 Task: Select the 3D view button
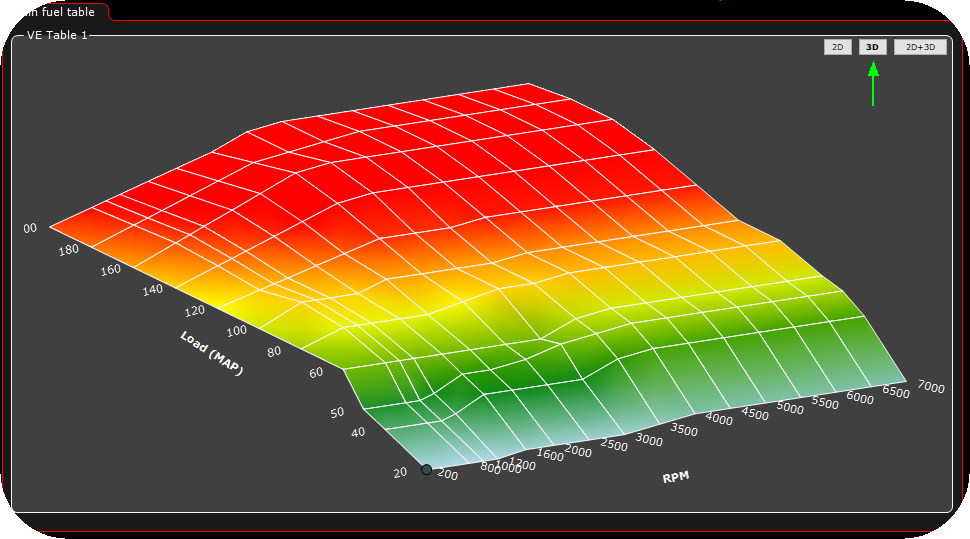(x=872, y=47)
